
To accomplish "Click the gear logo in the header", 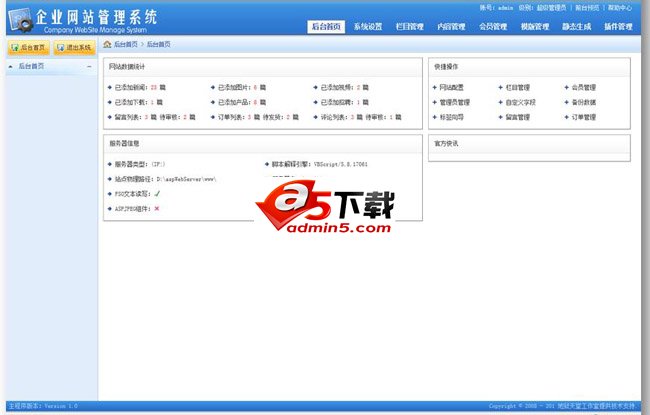I will pos(21,21).
